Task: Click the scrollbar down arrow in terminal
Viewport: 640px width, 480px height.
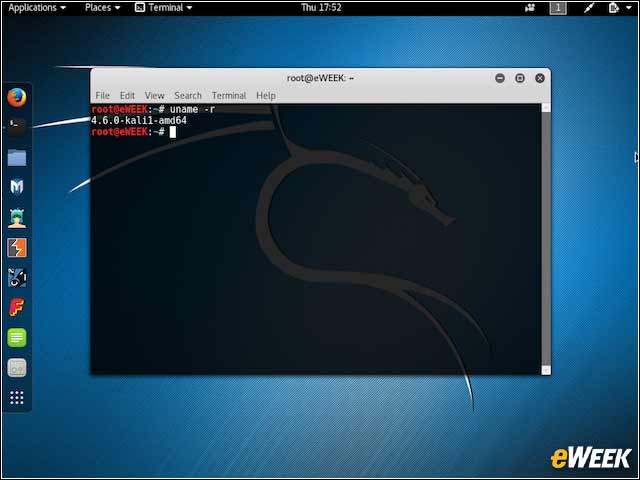Action: coord(546,370)
